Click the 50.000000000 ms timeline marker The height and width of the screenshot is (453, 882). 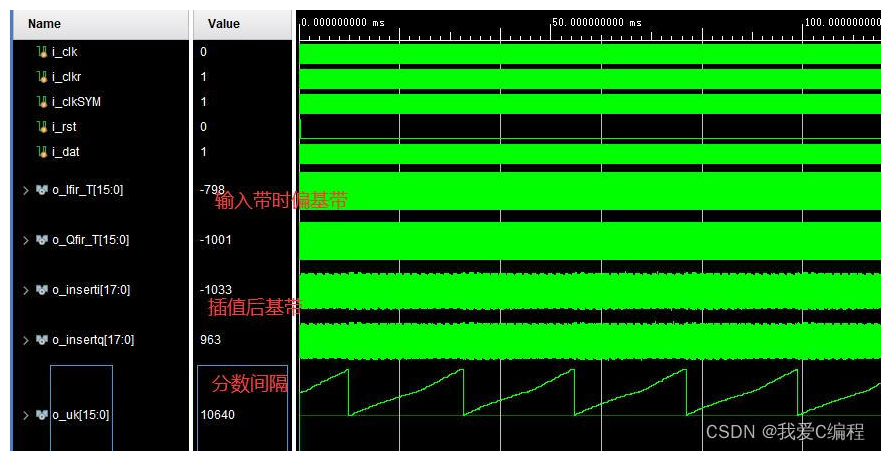(597, 23)
